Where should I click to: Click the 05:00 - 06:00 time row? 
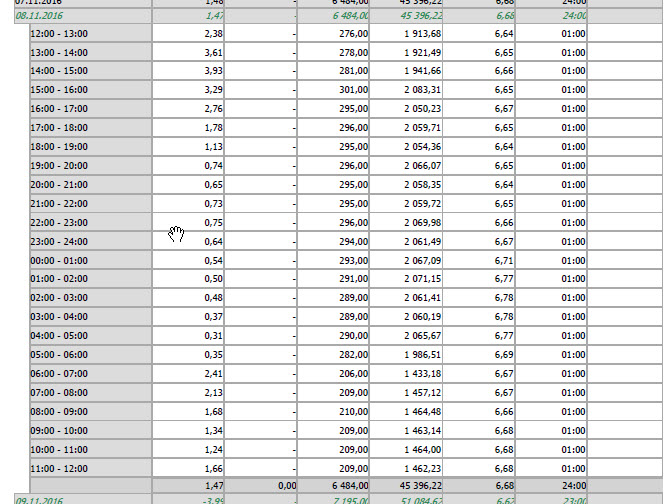click(346, 355)
